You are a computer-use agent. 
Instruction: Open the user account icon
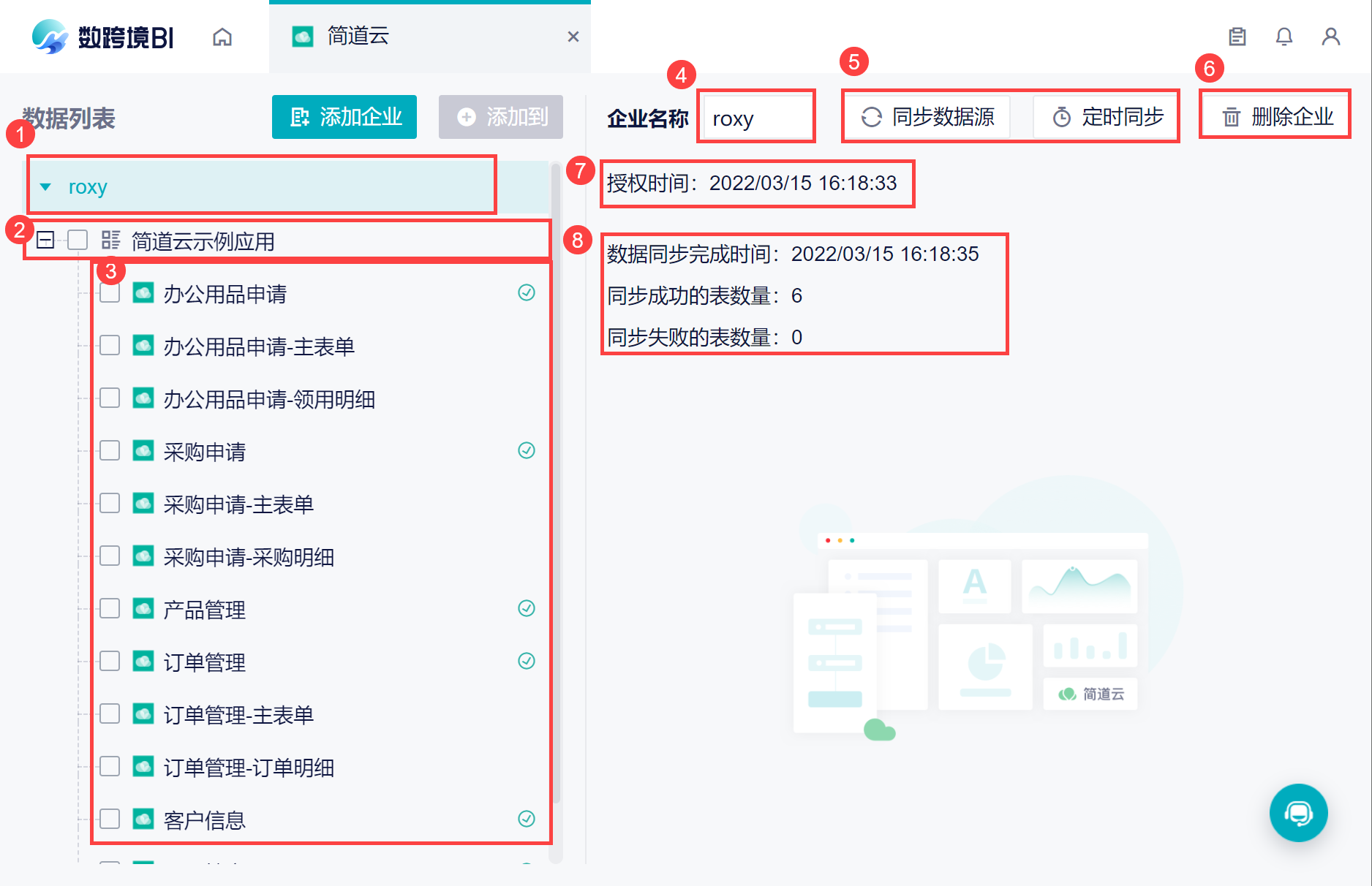click(x=1331, y=37)
